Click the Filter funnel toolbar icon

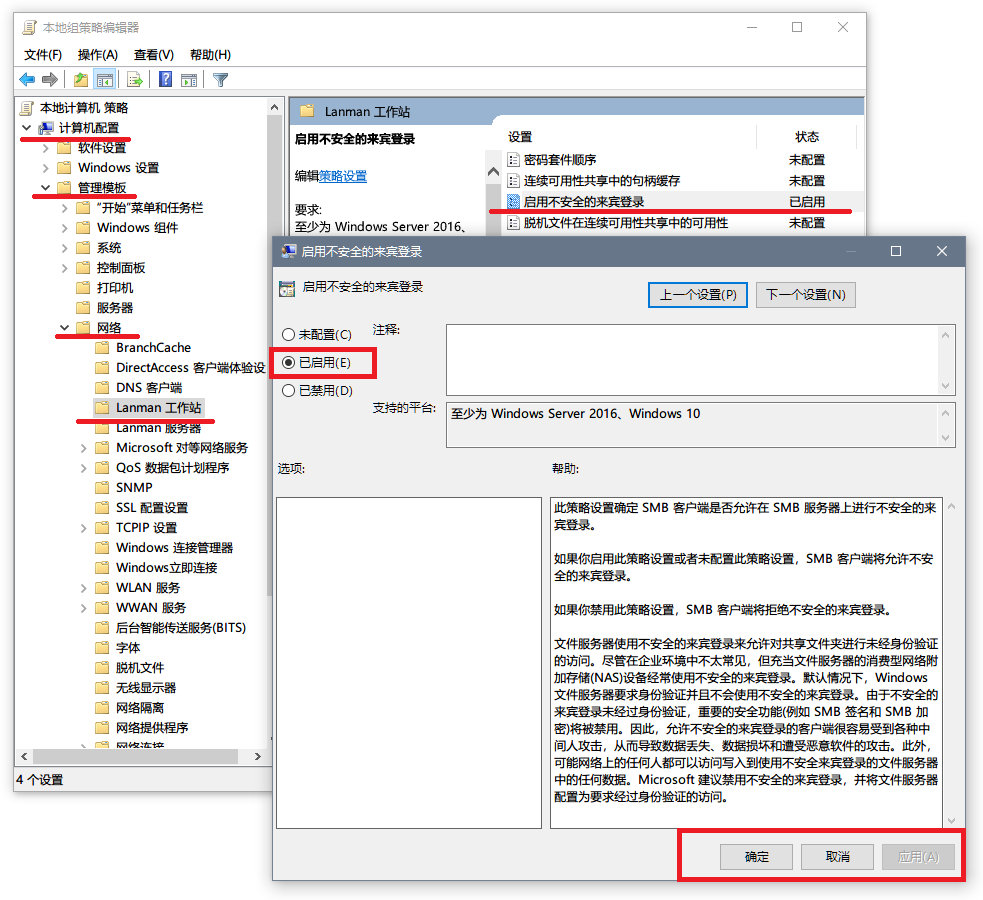point(221,80)
